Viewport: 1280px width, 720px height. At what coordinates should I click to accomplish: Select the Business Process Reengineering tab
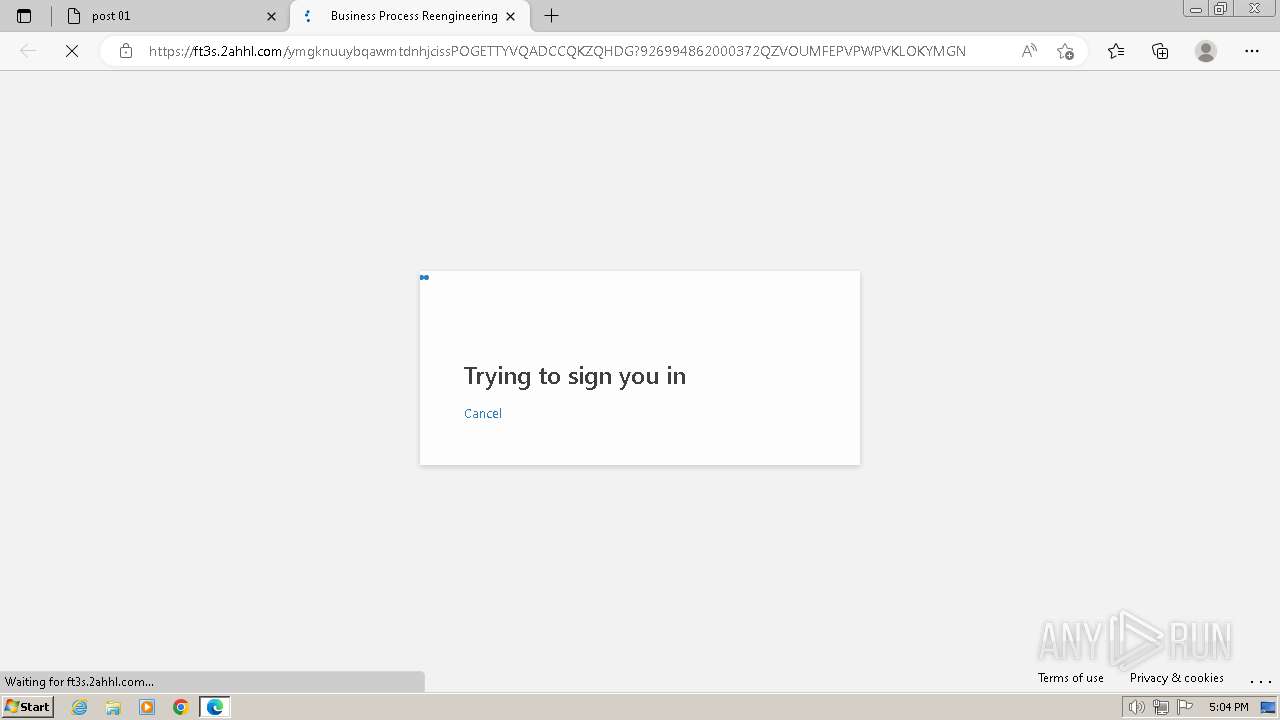410,16
